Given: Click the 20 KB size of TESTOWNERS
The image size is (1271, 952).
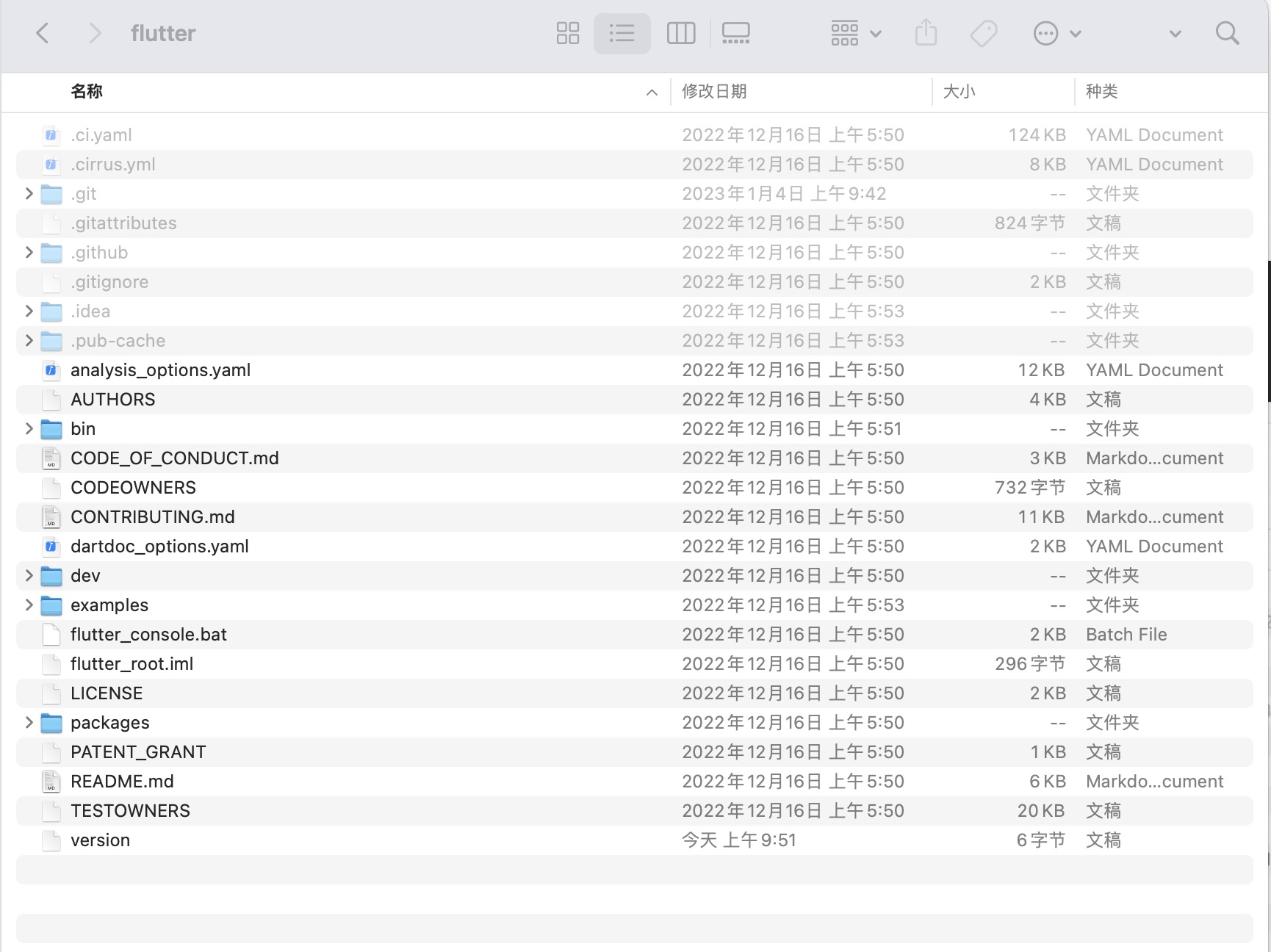Looking at the screenshot, I should [x=1041, y=811].
